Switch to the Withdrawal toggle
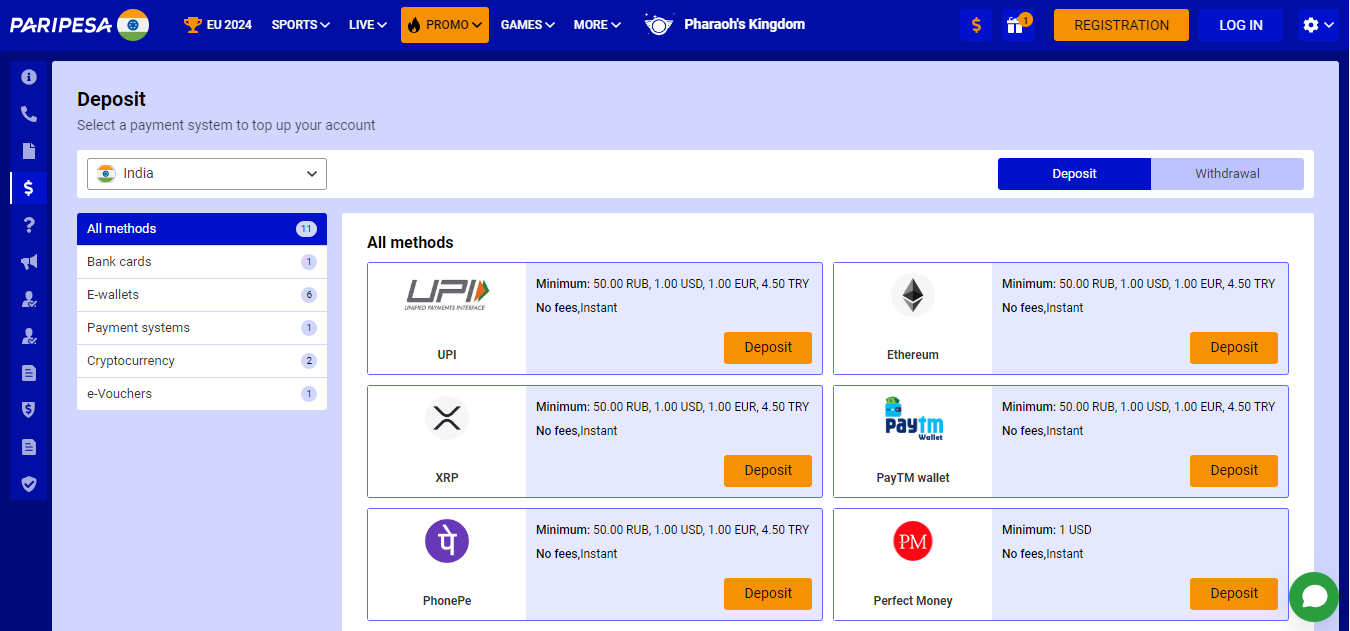Viewport: 1350px width, 631px height. 1227,174
